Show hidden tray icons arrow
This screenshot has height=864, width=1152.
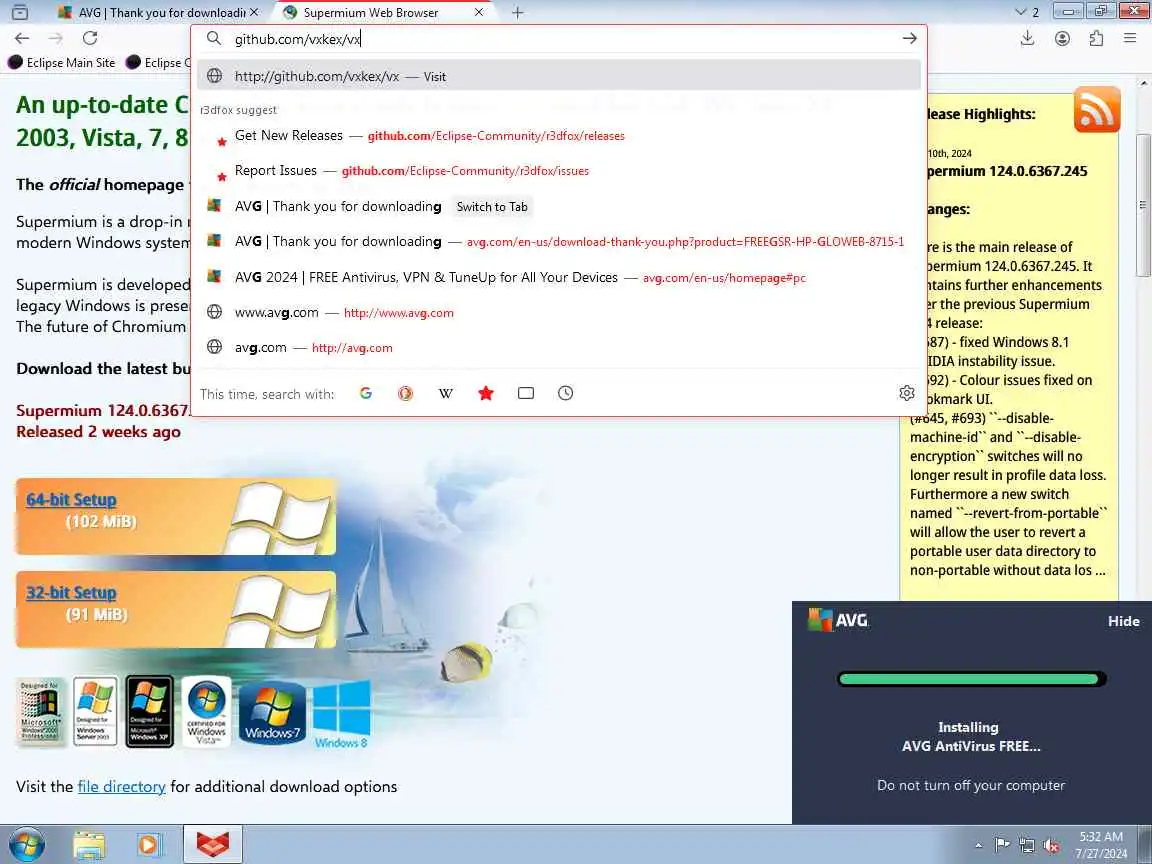(979, 846)
